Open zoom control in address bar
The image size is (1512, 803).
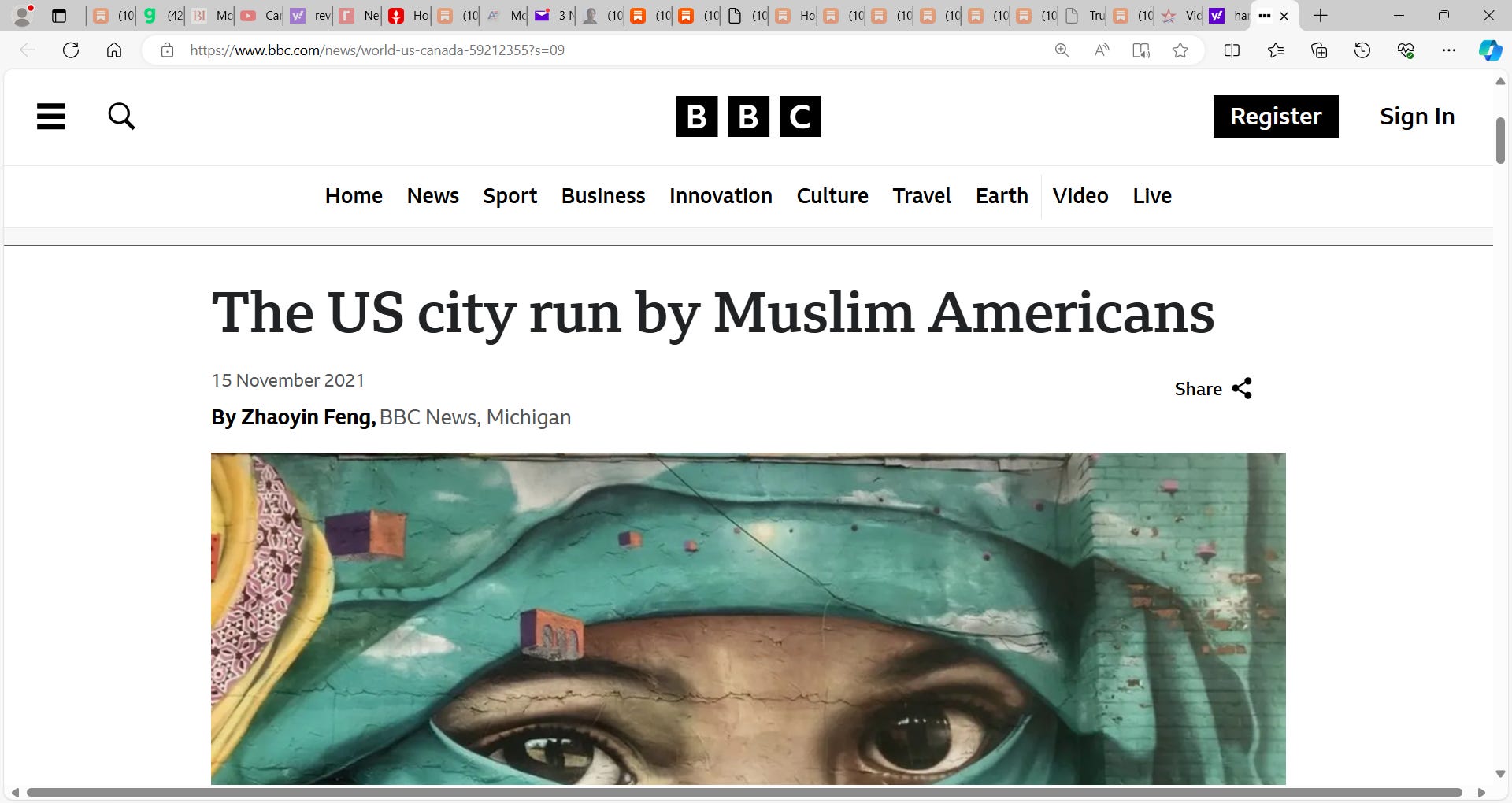[x=1062, y=50]
